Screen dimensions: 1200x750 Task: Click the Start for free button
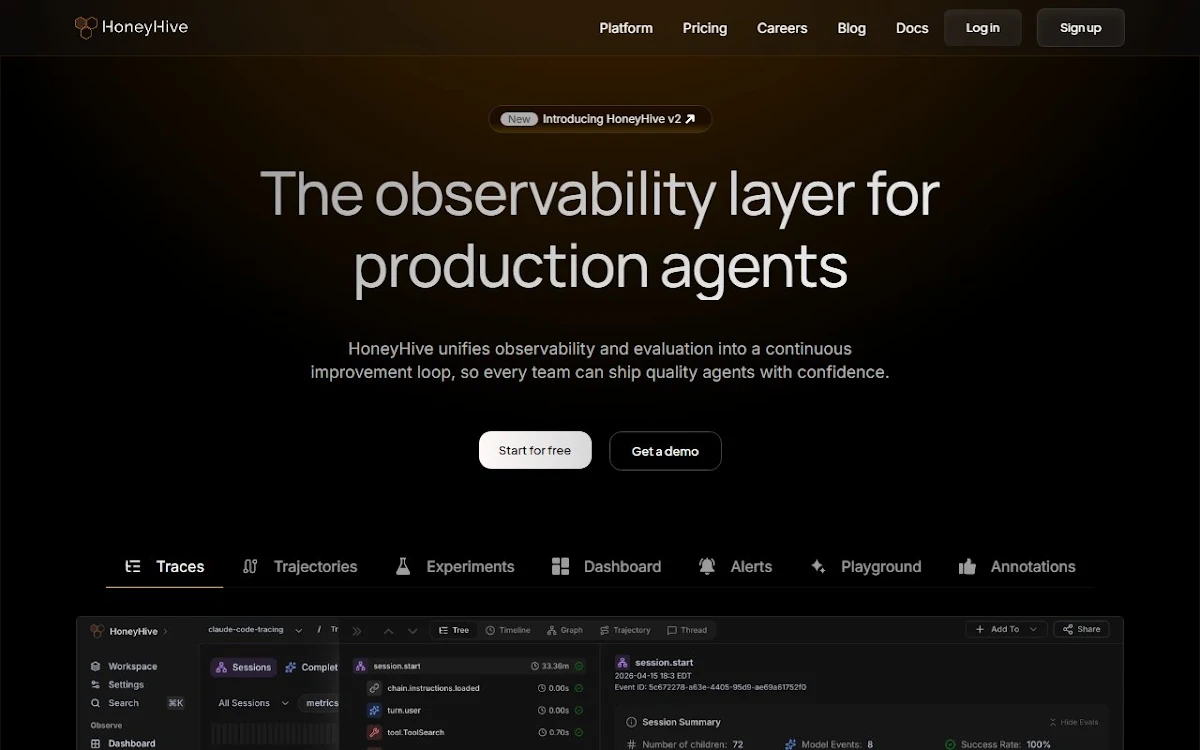click(x=535, y=451)
